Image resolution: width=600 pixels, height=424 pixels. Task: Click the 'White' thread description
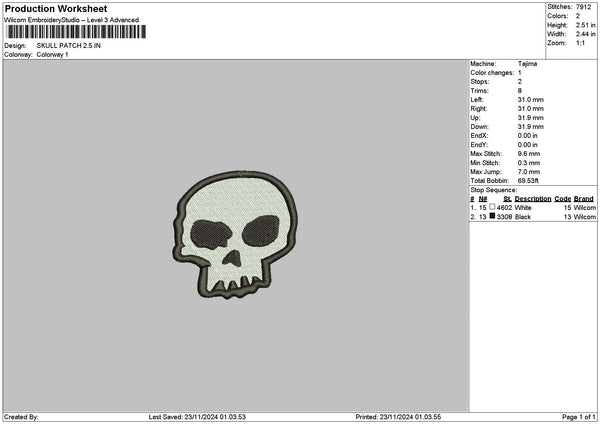523,208
